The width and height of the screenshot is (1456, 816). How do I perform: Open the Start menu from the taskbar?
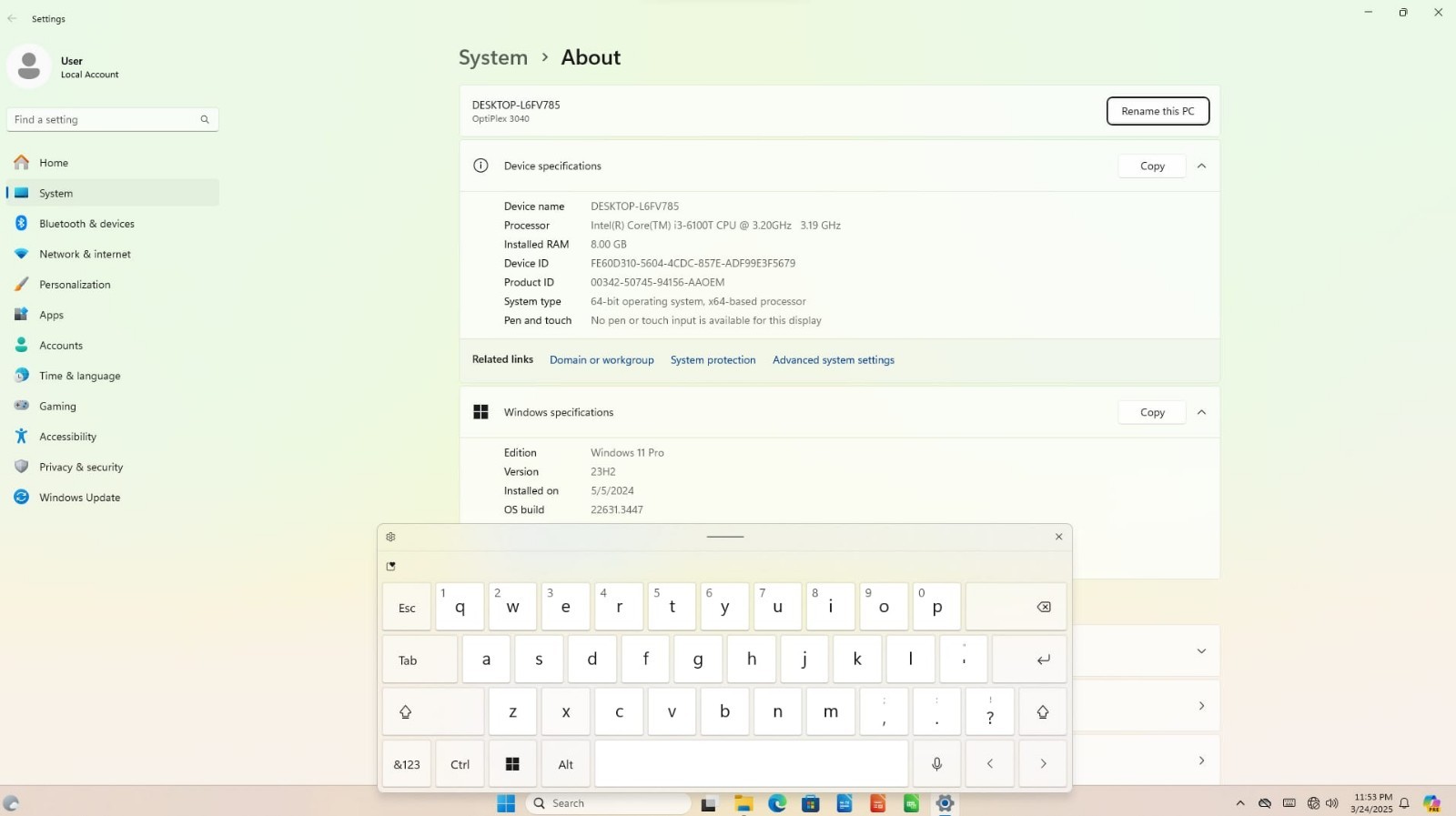pos(506,803)
